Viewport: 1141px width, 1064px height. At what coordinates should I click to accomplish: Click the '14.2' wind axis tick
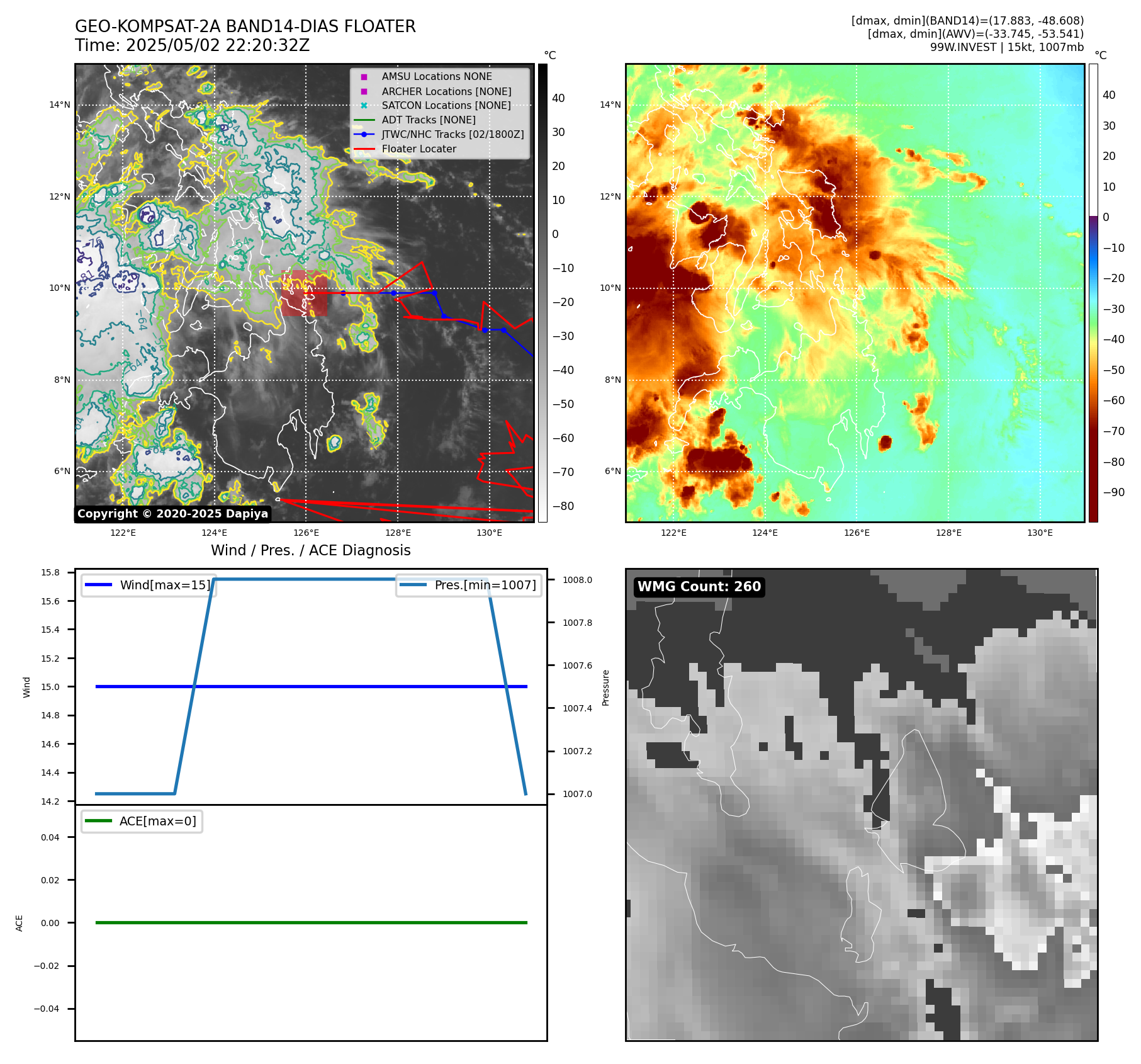tap(50, 801)
